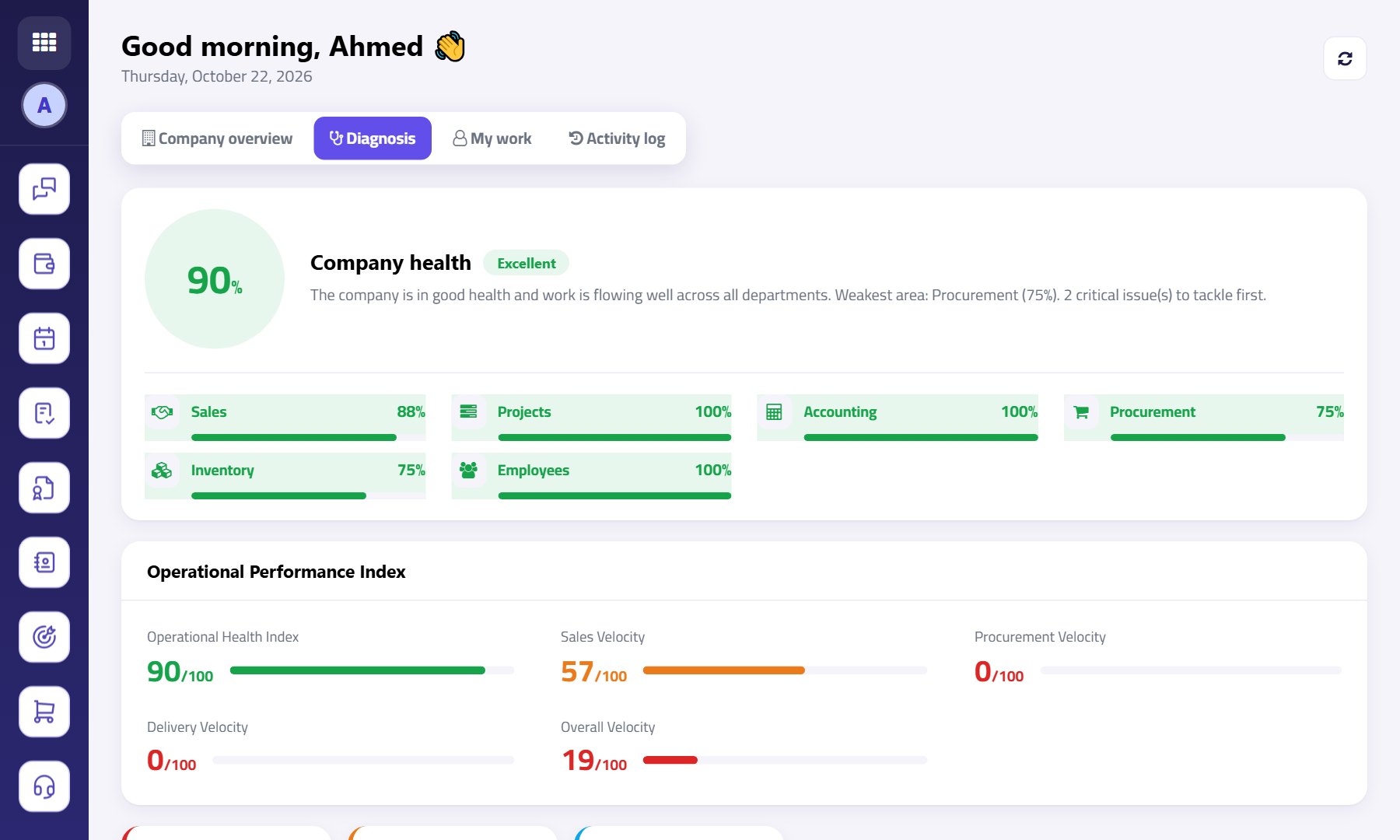The width and height of the screenshot is (1400, 840).
Task: Click the Projects list icon
Action: [468, 411]
